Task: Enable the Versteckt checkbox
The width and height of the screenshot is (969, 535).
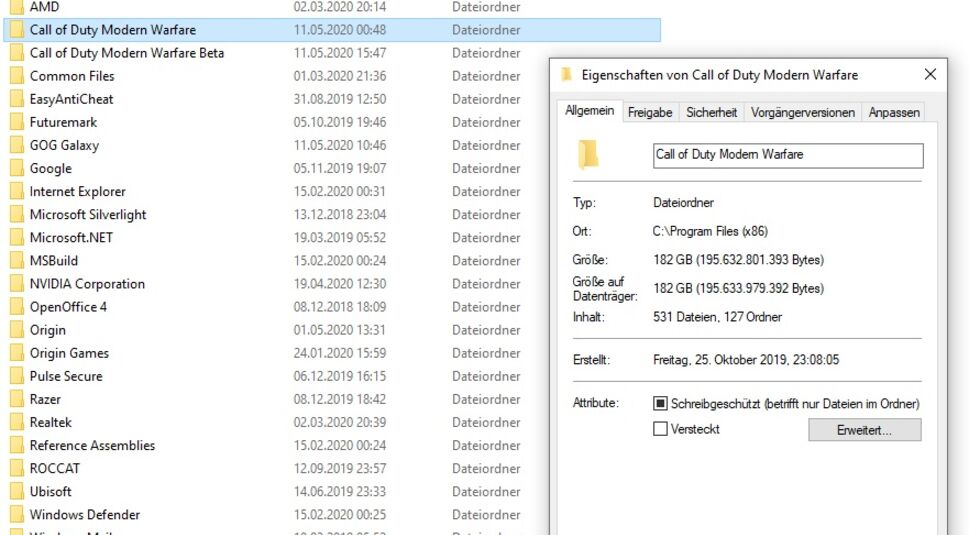Action: (660, 429)
